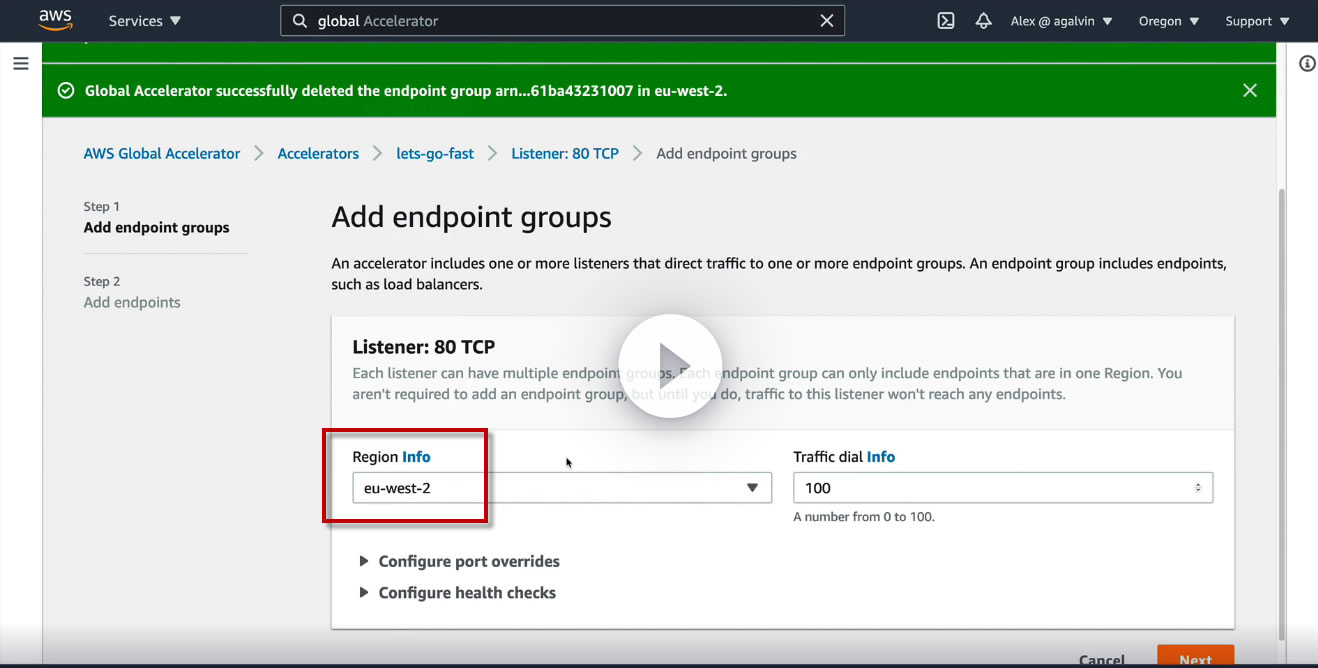
Task: Play the video with center play button
Action: click(x=670, y=366)
